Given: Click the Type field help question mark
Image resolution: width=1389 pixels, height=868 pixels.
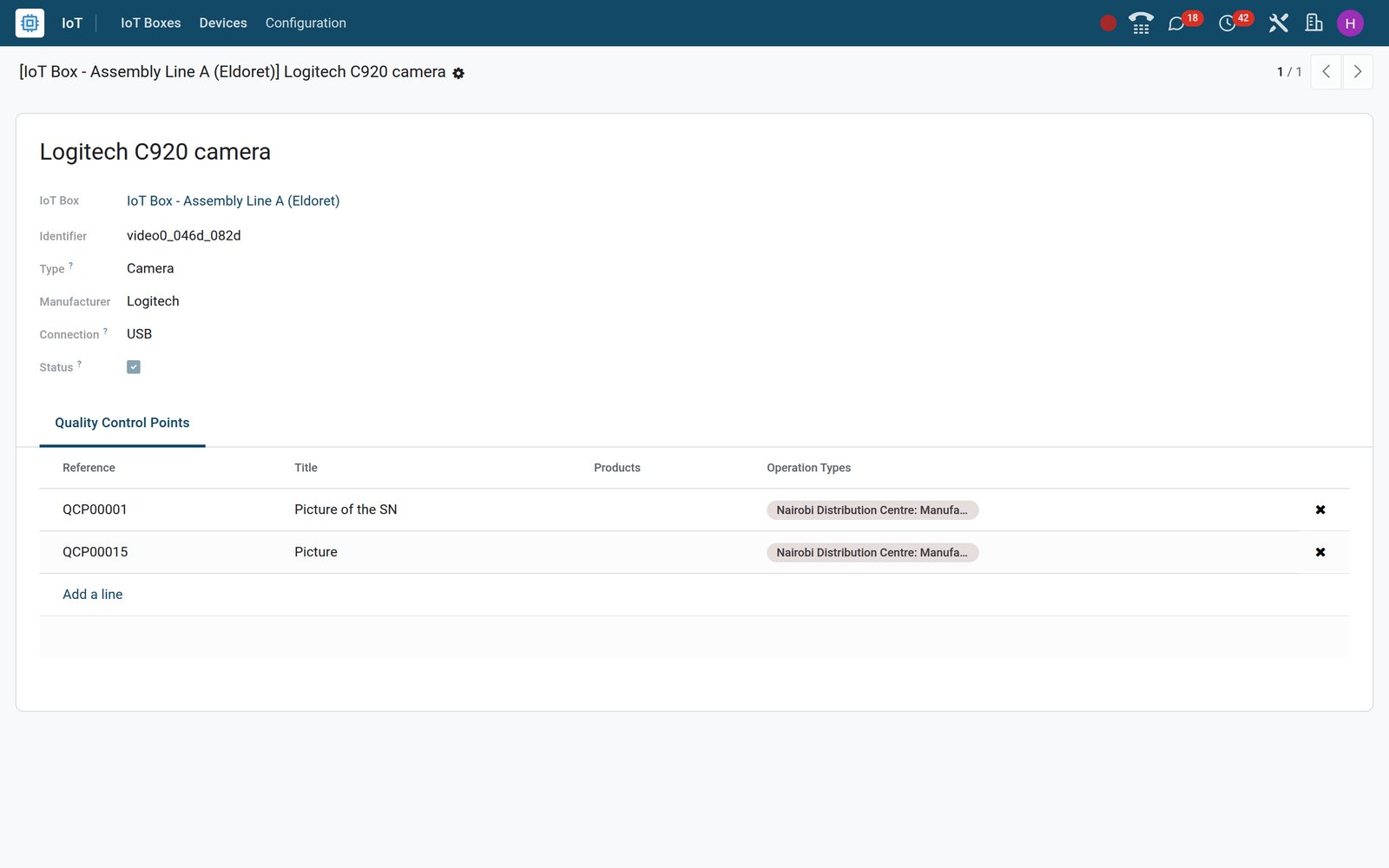Looking at the screenshot, I should click(x=71, y=266).
